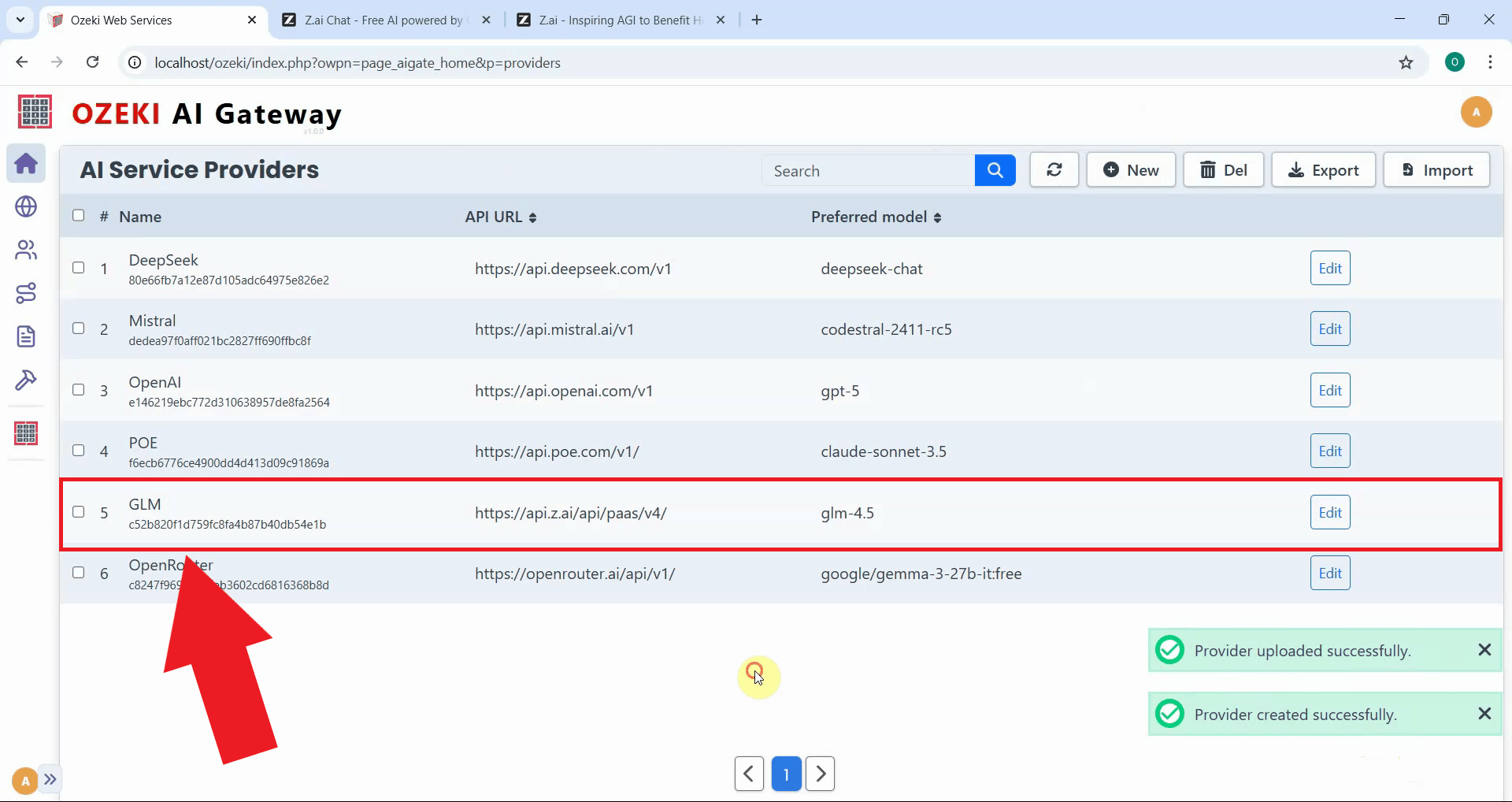Switch to Z.ai Chat browser tab
Viewport: 1512px width, 802px height.
384,20
